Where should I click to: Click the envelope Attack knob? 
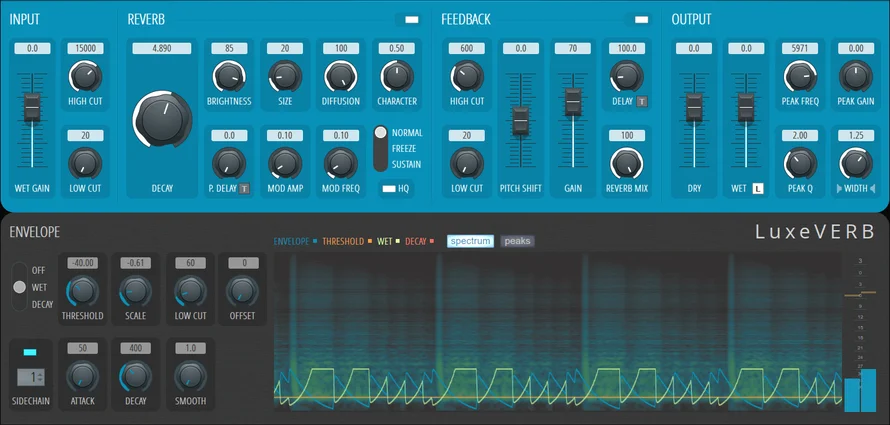[x=82, y=376]
